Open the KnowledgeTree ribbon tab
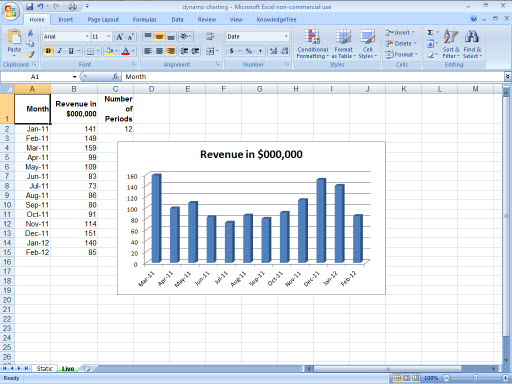The image size is (512, 384). coord(276,20)
